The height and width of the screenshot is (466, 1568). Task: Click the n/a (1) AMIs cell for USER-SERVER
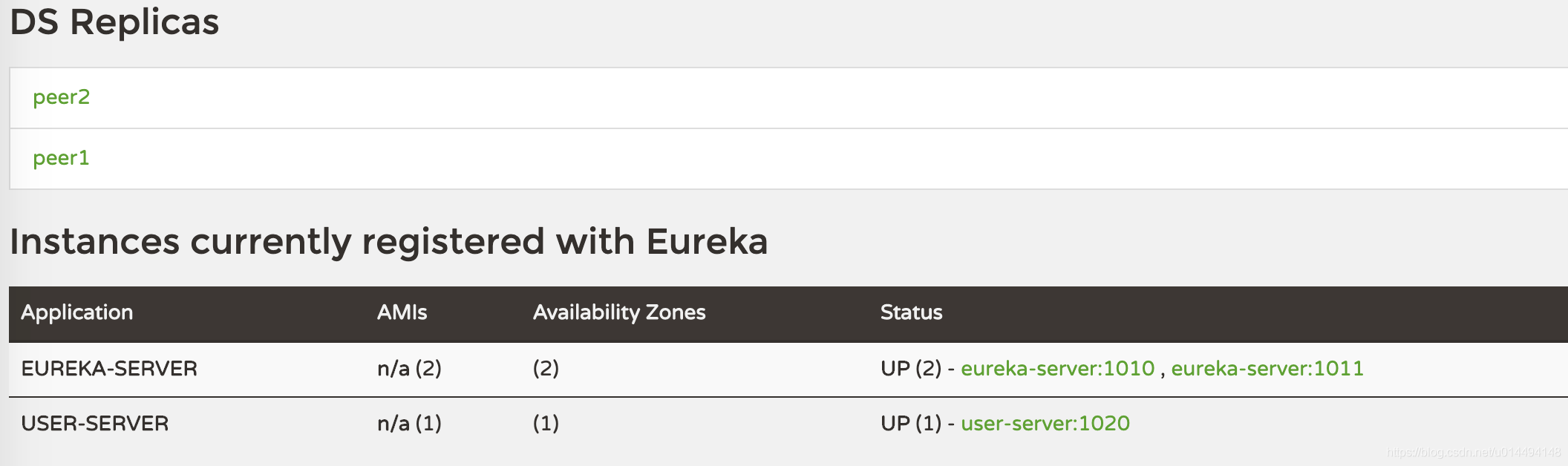tap(409, 423)
